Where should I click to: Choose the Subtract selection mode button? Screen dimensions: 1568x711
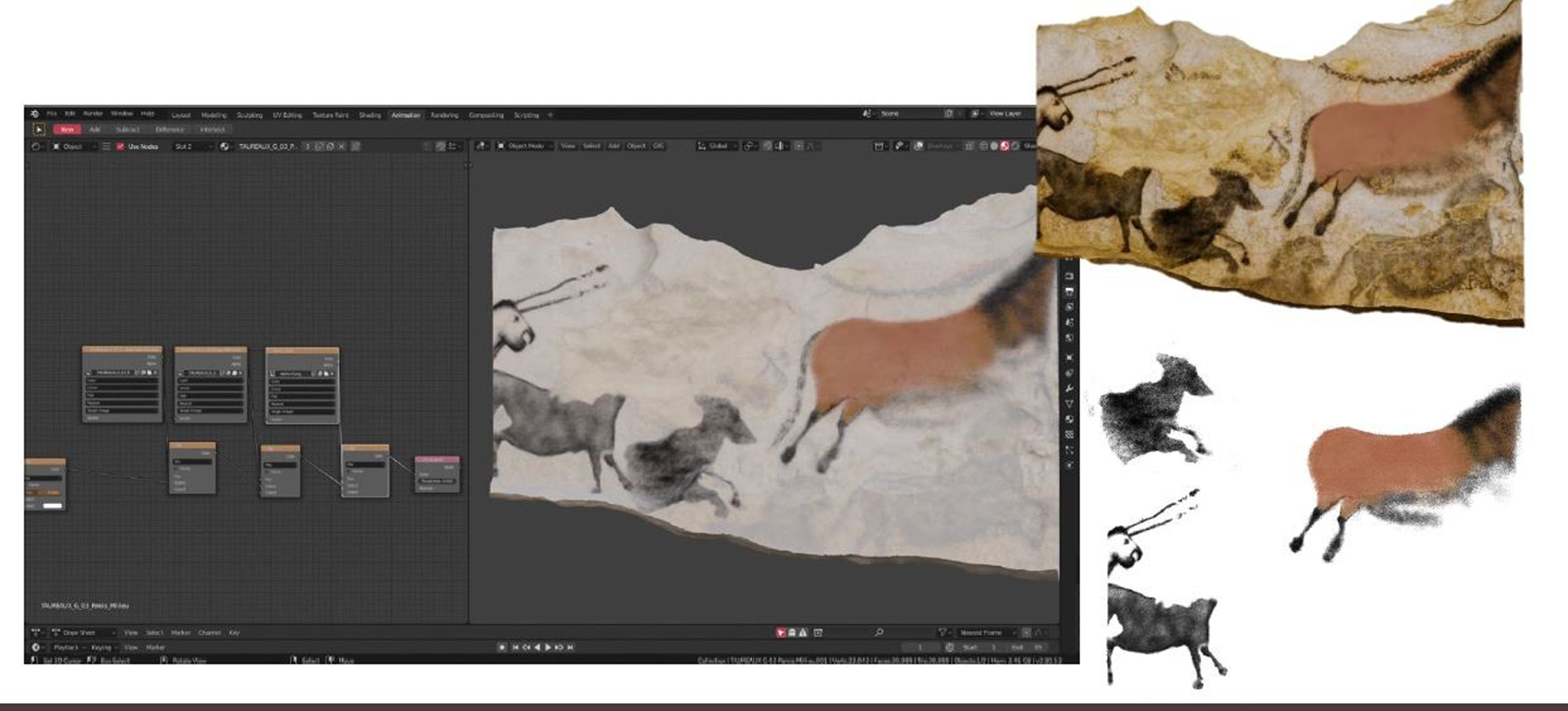128,129
